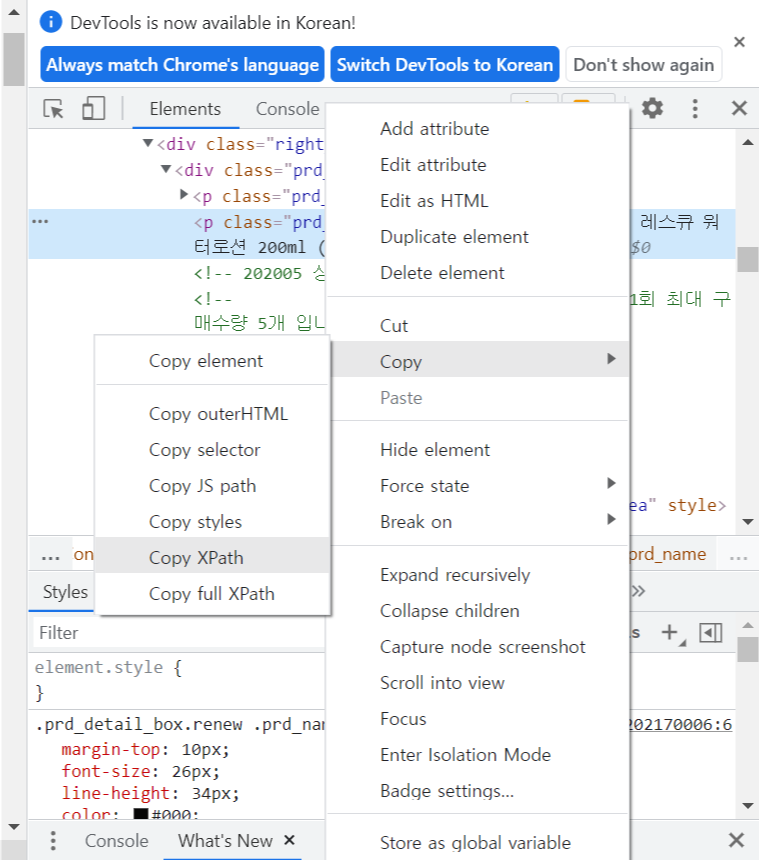Click the blue info icon in the notification
Image resolution: width=759 pixels, height=860 pixels.
51,22
